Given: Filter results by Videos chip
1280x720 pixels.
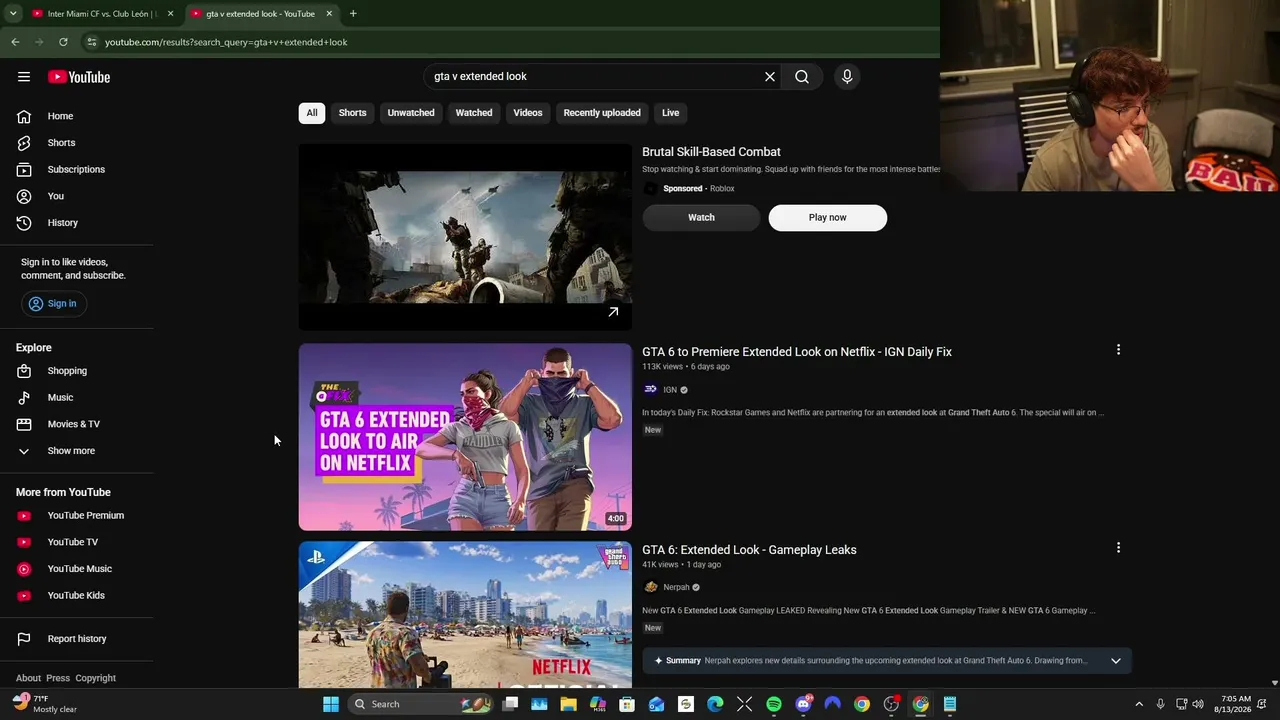Looking at the screenshot, I should point(528,113).
